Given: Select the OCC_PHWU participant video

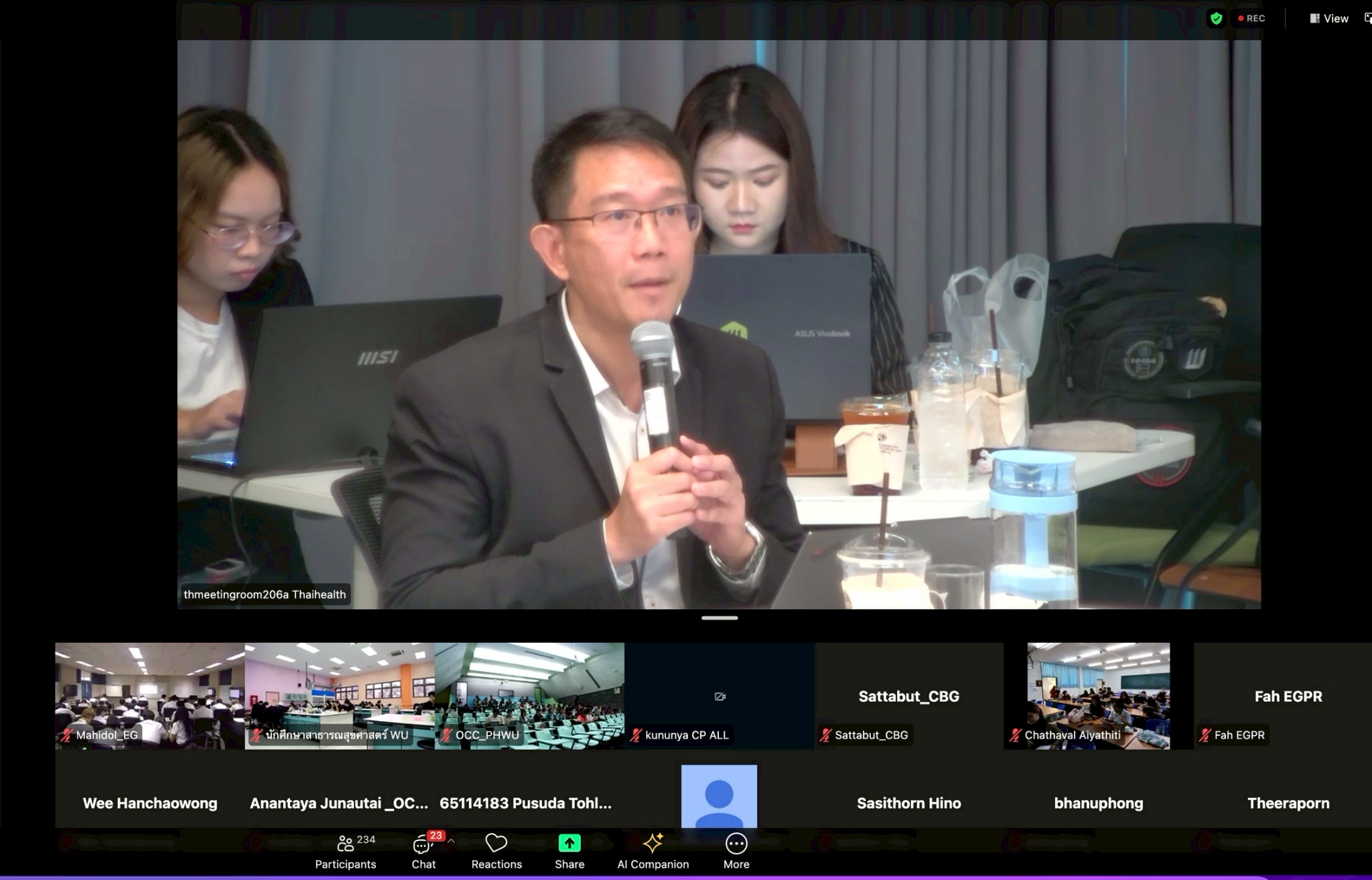Looking at the screenshot, I should [529, 696].
